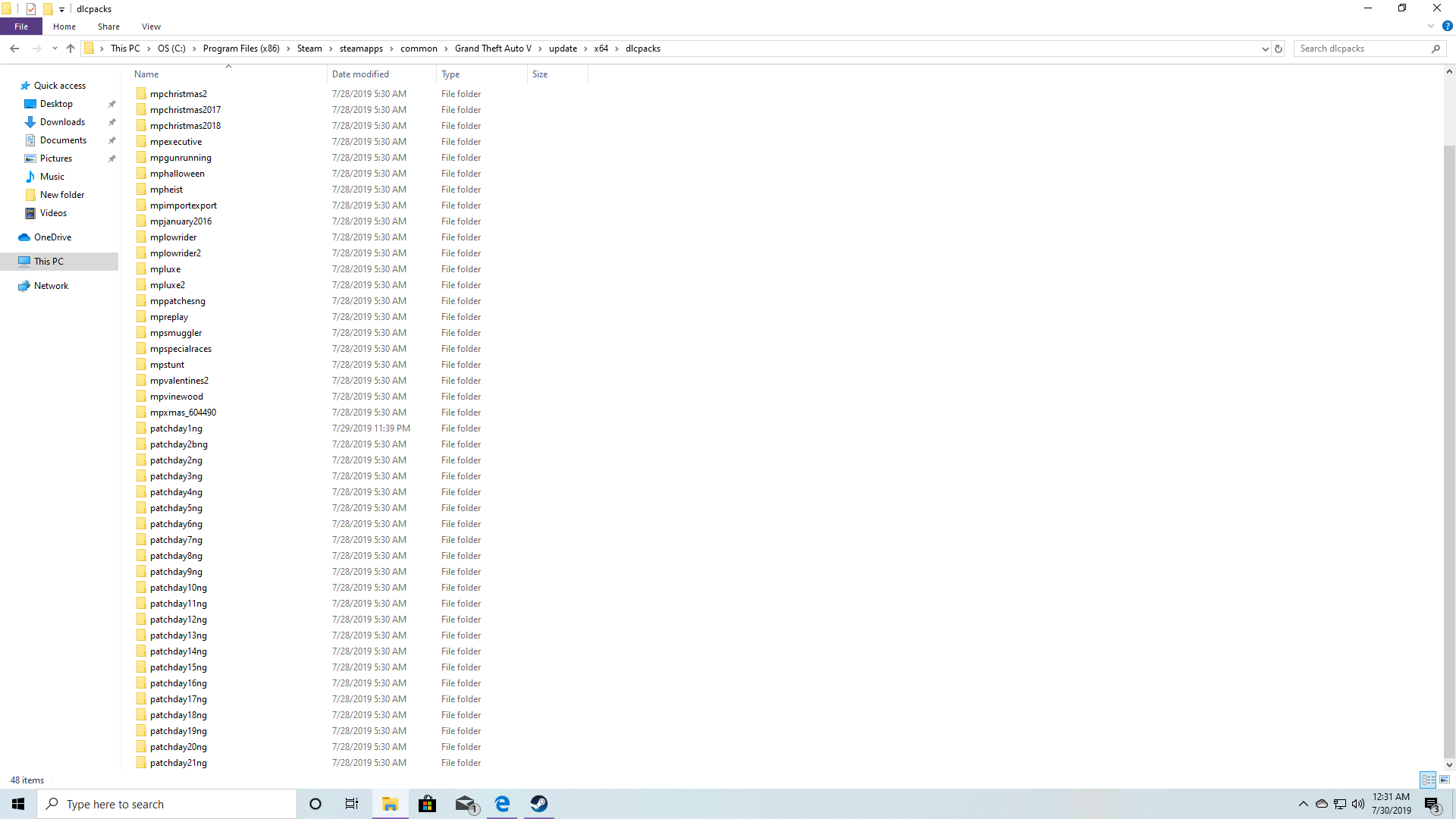Click in the Search dlcpacks field
This screenshot has height=819, width=1456.
pyautogui.click(x=1363, y=49)
